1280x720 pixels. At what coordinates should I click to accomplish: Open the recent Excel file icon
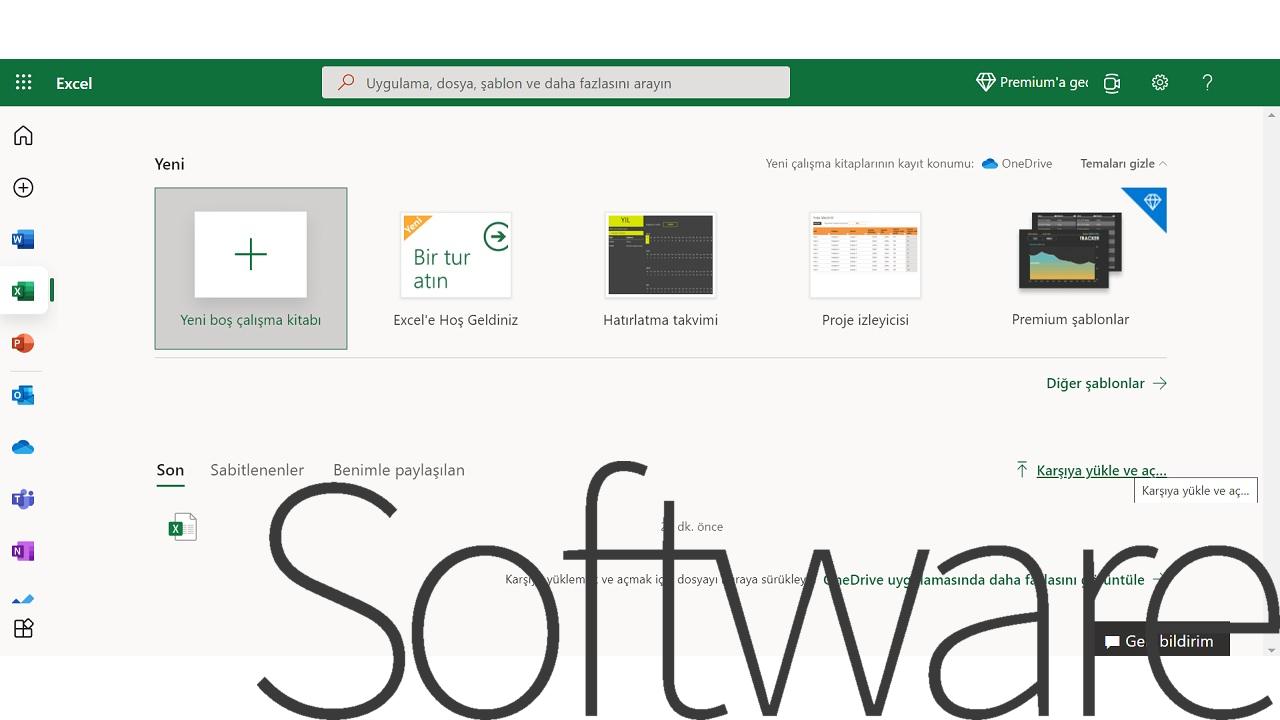coord(183,527)
